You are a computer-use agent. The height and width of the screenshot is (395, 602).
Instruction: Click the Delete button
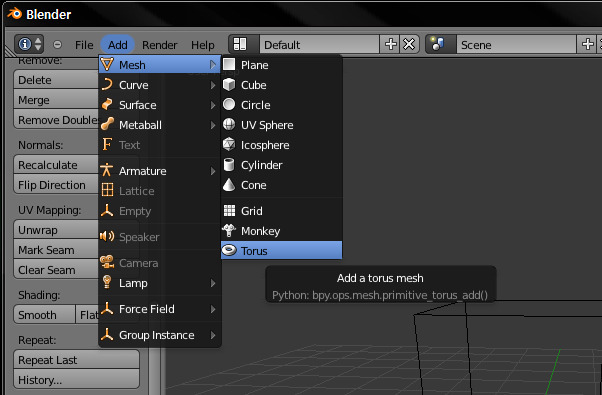point(56,80)
